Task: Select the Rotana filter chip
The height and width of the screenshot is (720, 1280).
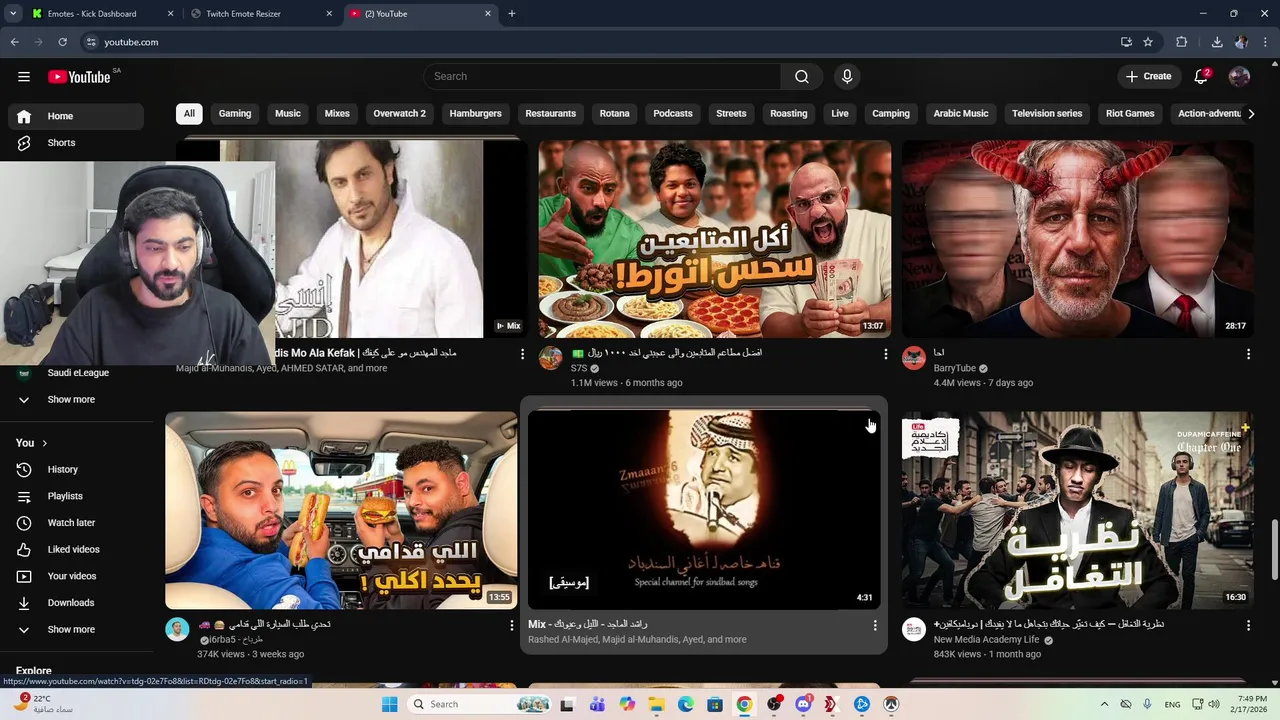Action: pos(614,113)
